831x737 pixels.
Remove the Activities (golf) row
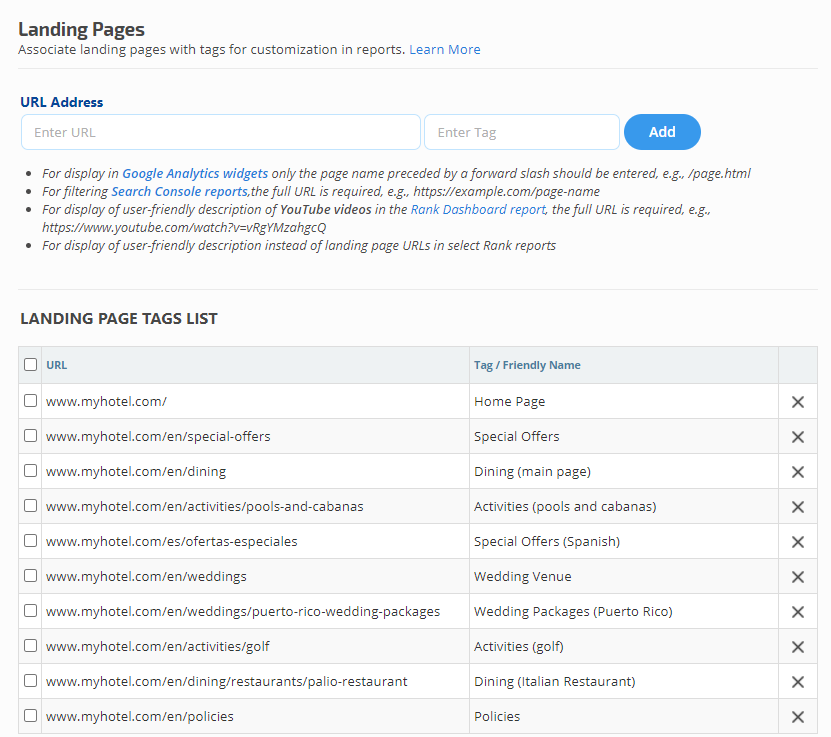pos(798,647)
